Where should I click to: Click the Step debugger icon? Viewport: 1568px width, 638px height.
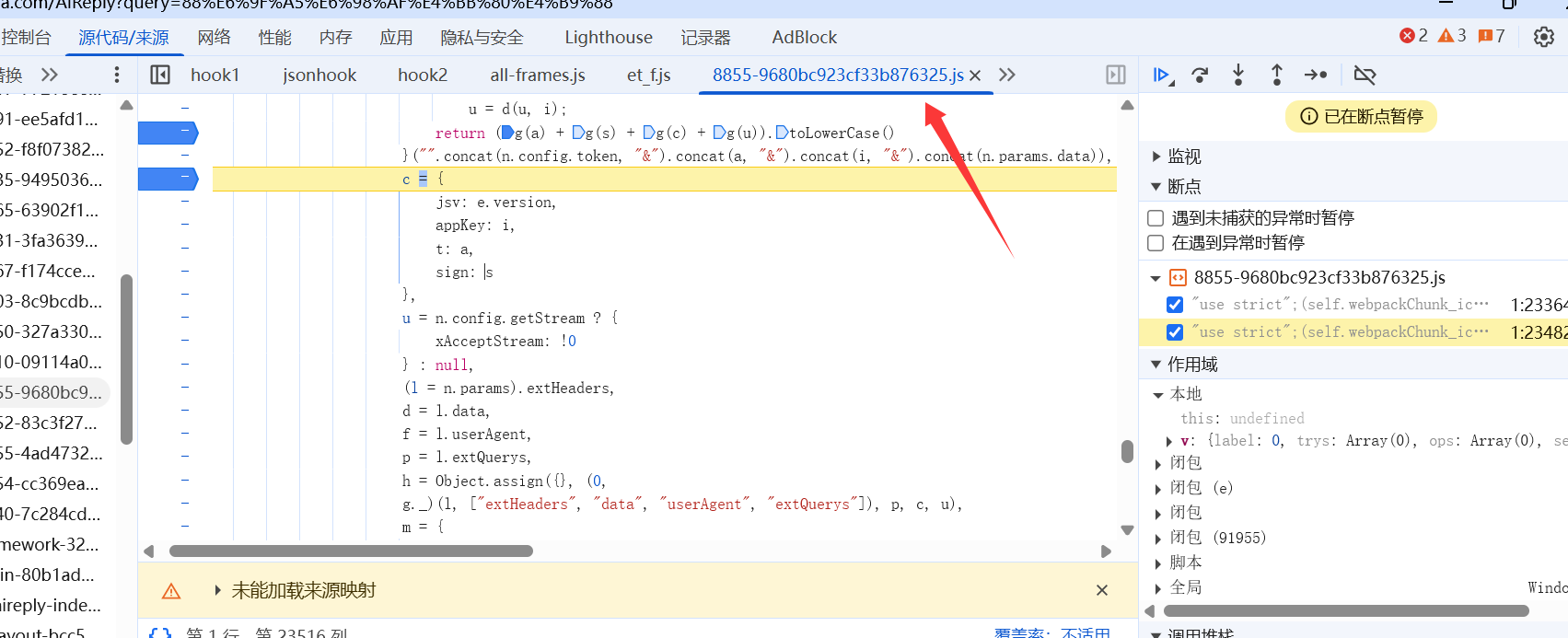[1316, 75]
